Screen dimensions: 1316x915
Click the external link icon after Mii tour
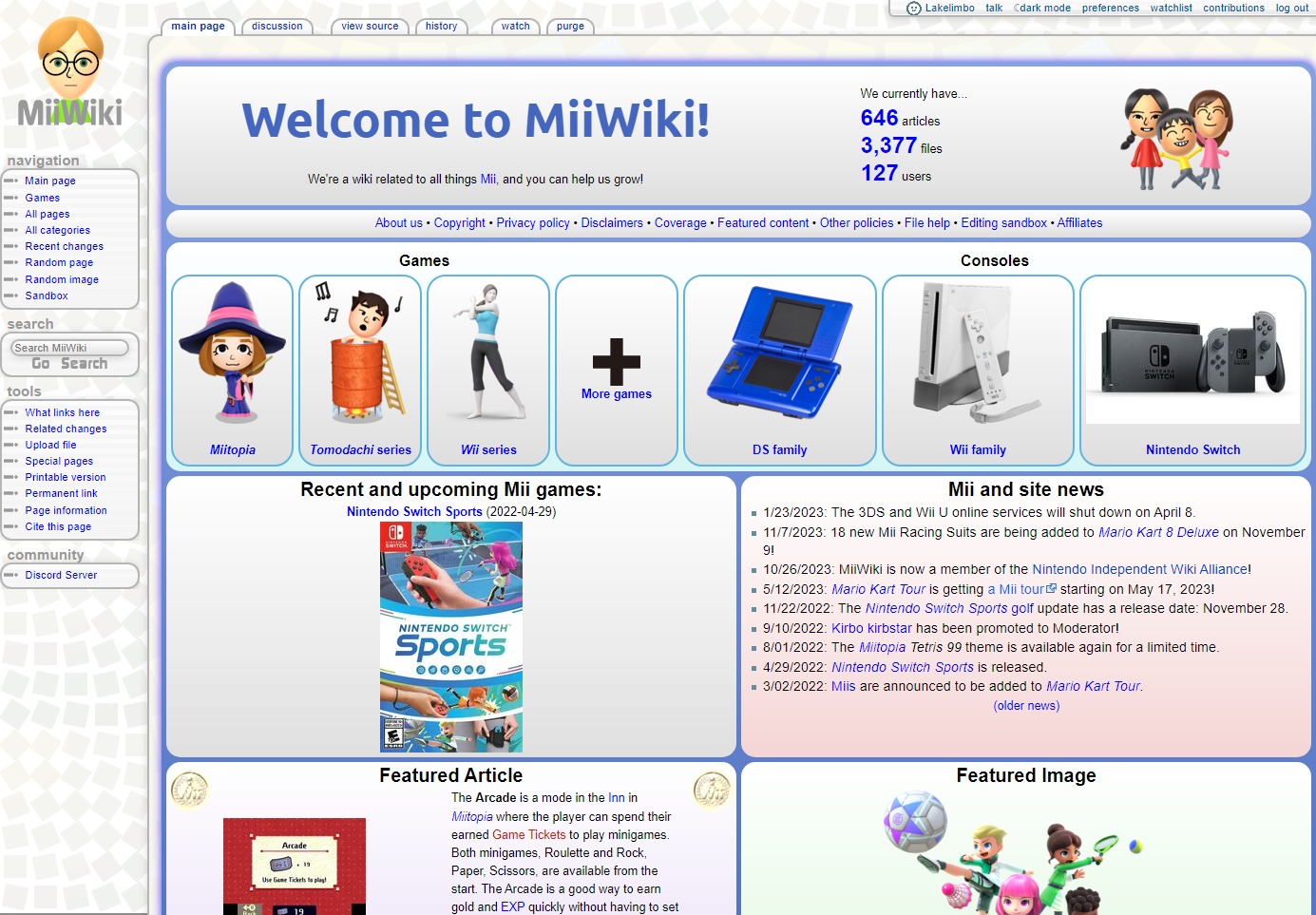[x=1051, y=589]
